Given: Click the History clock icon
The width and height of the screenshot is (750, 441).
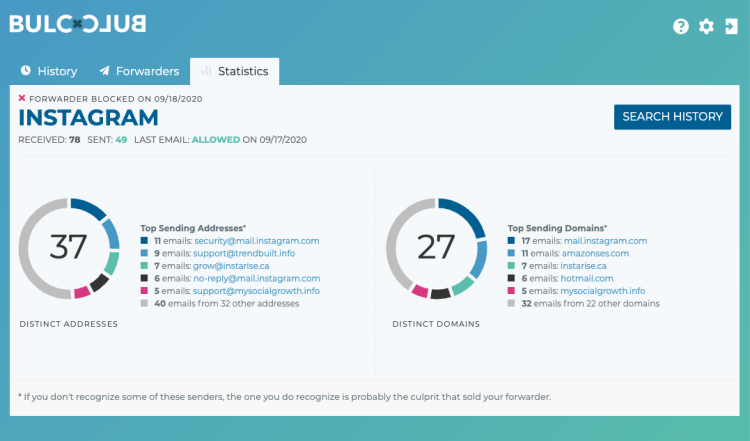Looking at the screenshot, I should [x=26, y=71].
